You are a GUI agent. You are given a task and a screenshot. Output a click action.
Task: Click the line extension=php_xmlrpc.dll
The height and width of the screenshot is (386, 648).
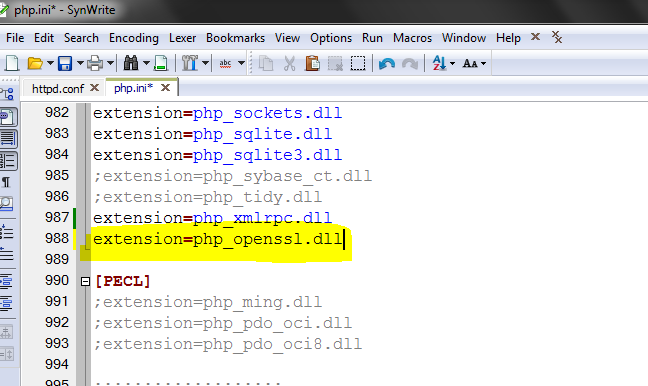(213, 218)
